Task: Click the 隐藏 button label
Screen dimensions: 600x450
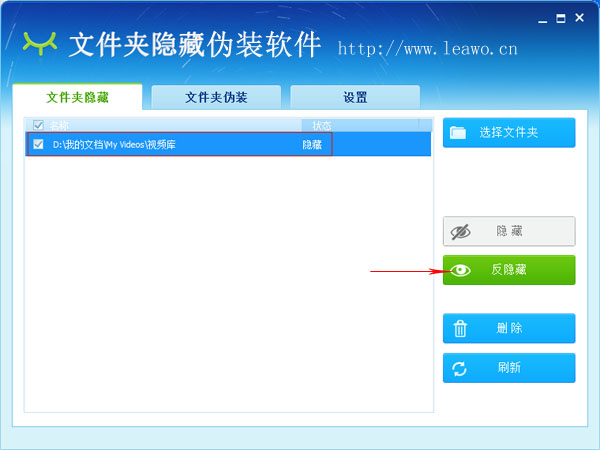Action: click(x=509, y=231)
